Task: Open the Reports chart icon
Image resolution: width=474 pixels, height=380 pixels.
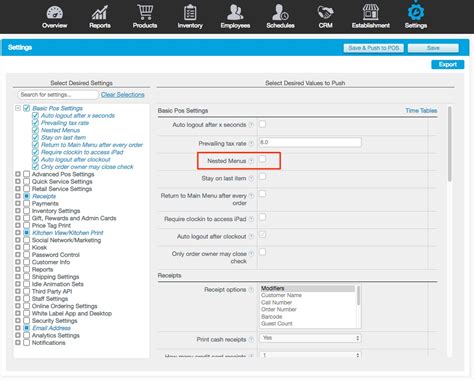Action: point(100,13)
